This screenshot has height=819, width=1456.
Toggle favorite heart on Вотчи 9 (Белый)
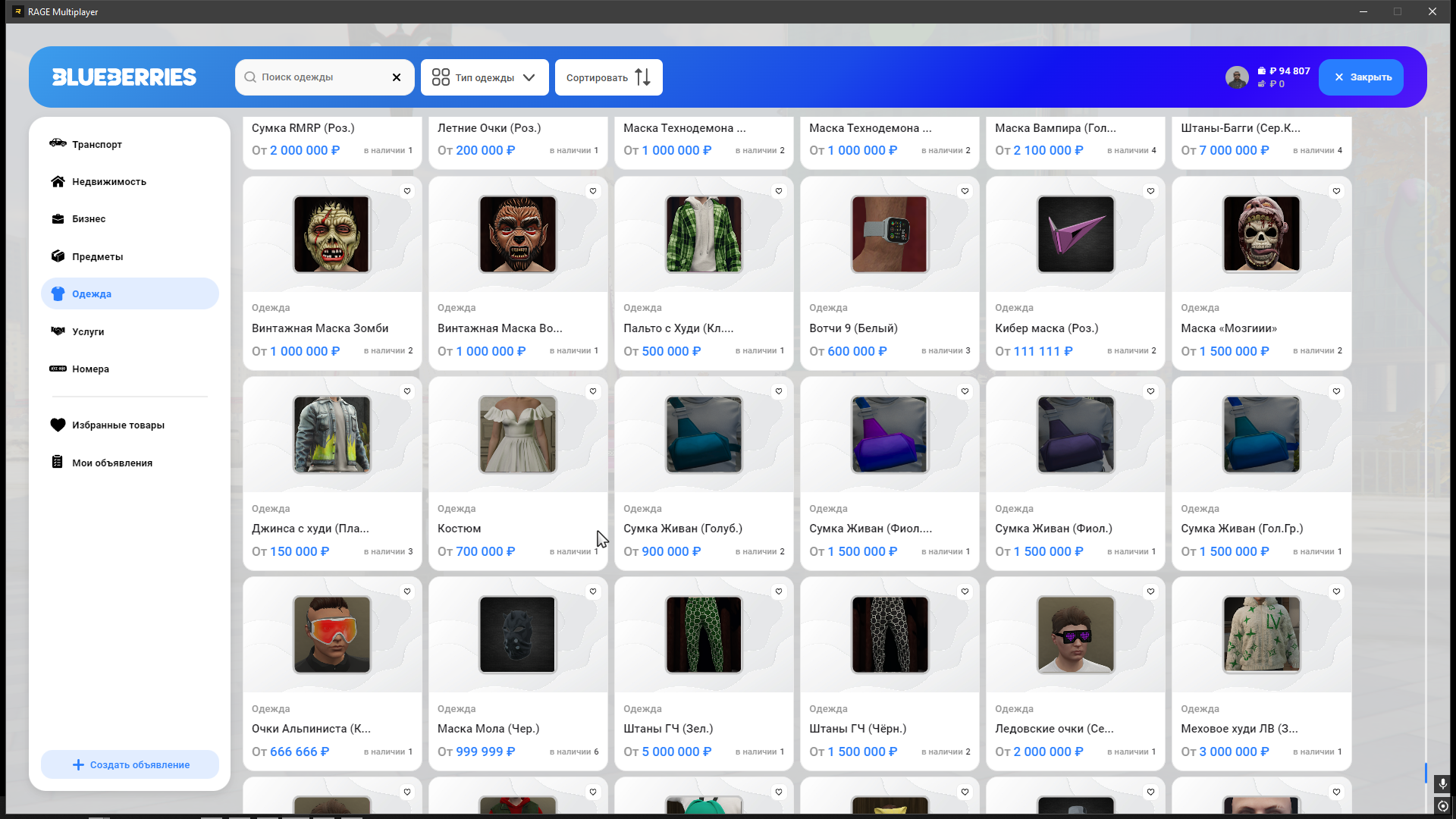click(965, 191)
